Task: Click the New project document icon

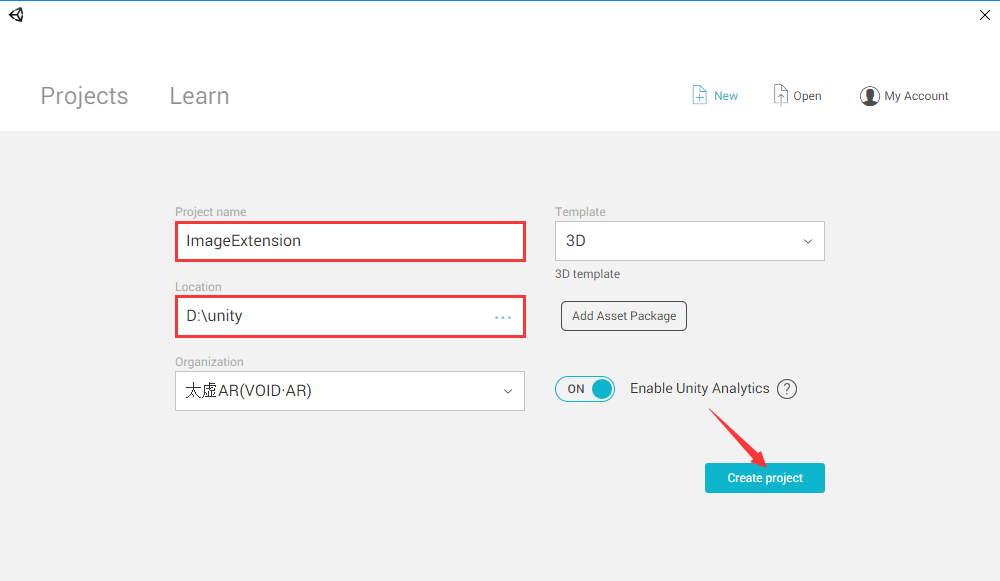Action: [700, 95]
